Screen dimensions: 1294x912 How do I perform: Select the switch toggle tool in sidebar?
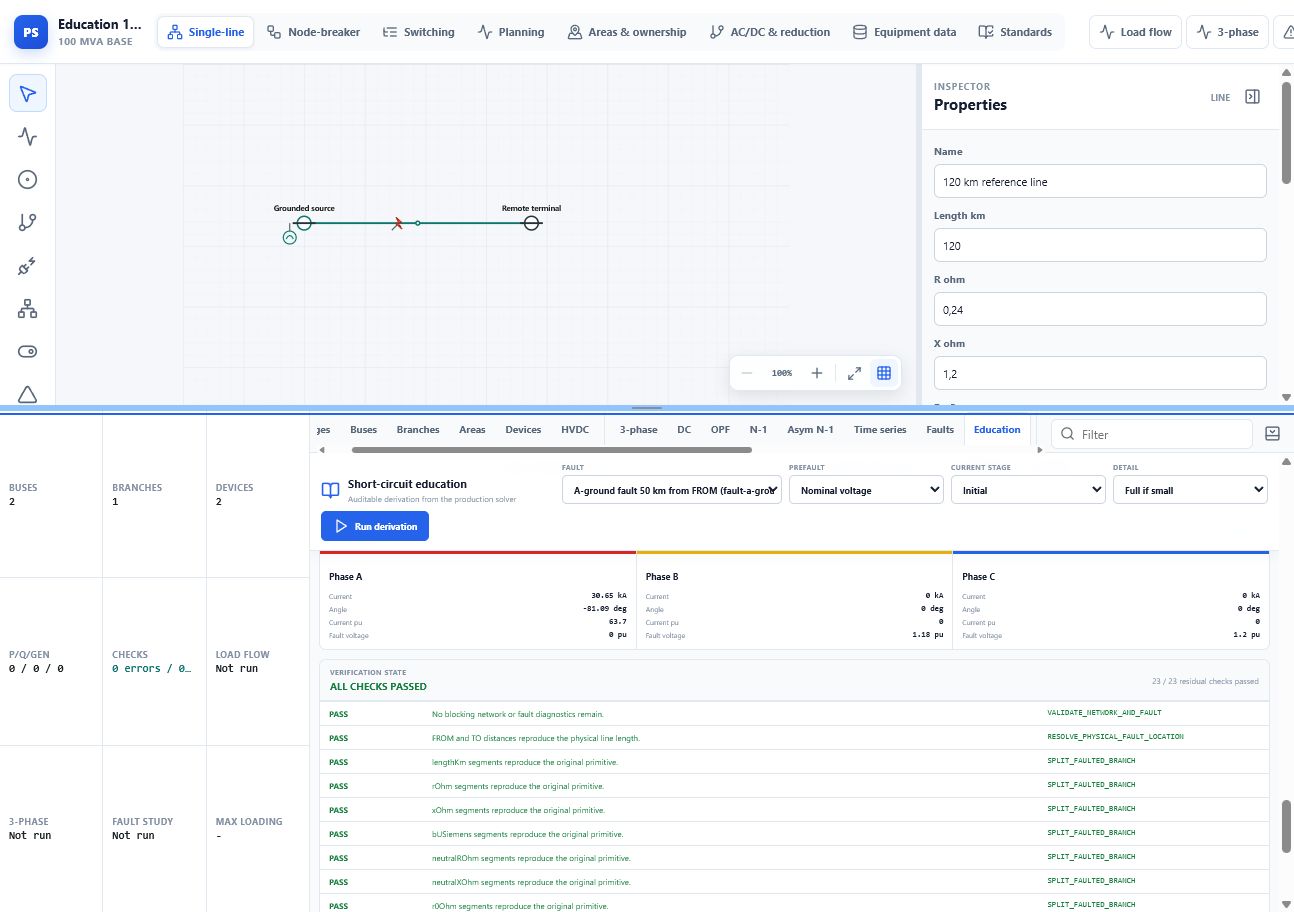(x=28, y=352)
